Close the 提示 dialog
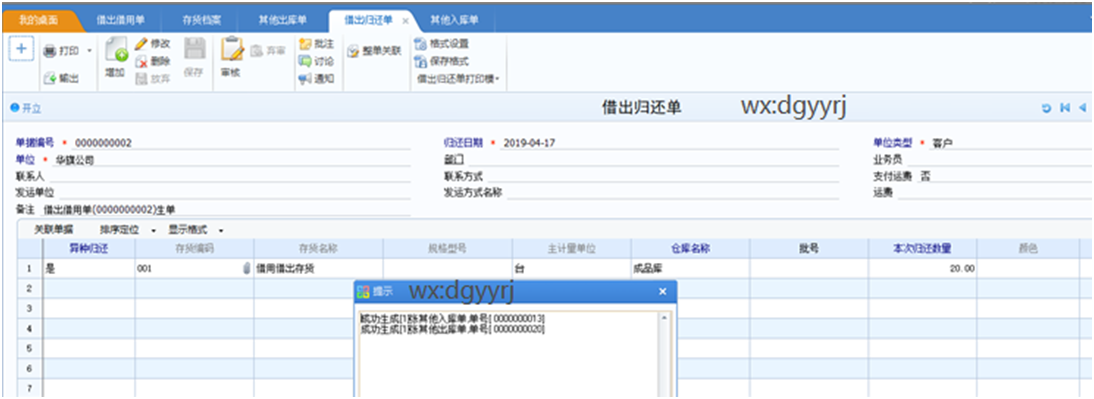This screenshot has height=399, width=1094. (663, 292)
